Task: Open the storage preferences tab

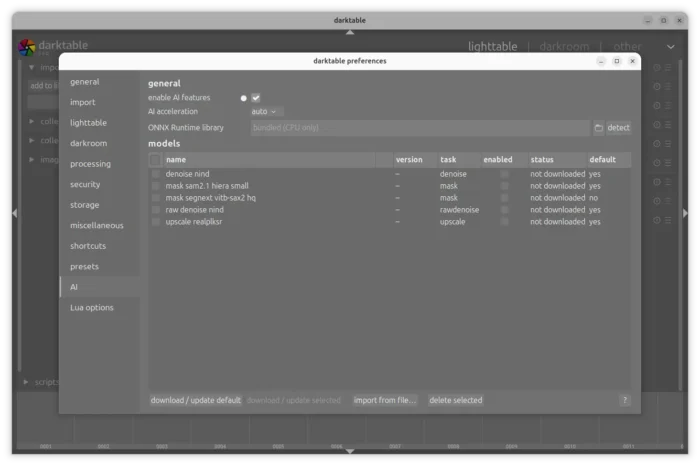Action: pyautogui.click(x=84, y=205)
